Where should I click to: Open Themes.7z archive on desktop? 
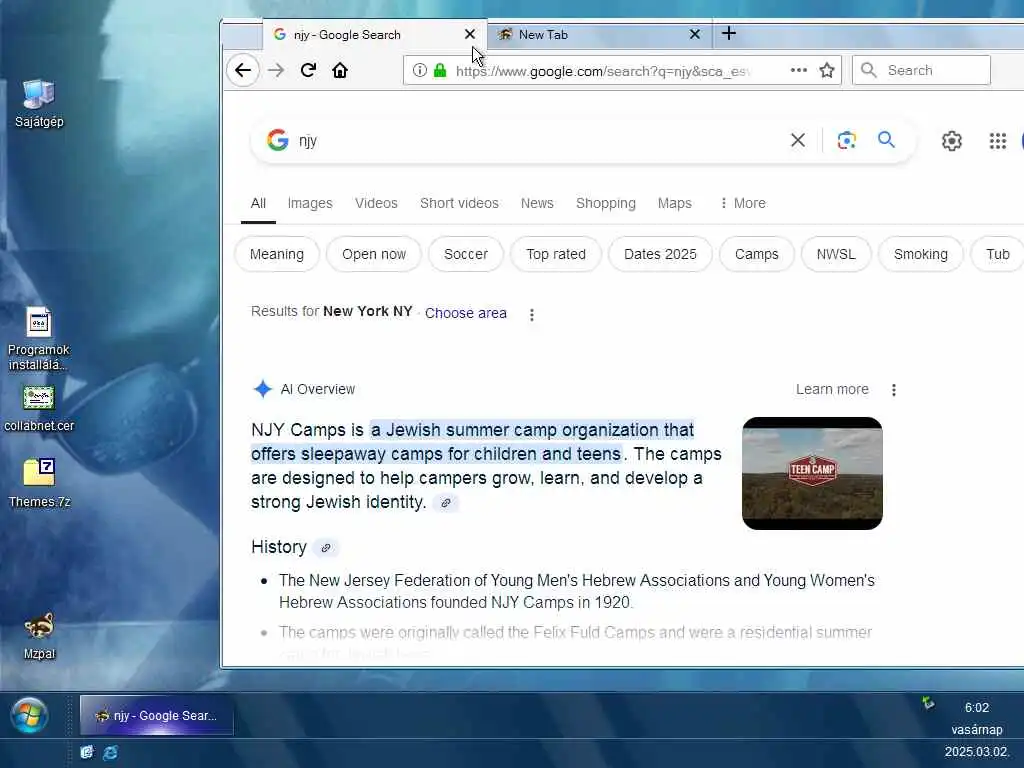coord(39,483)
